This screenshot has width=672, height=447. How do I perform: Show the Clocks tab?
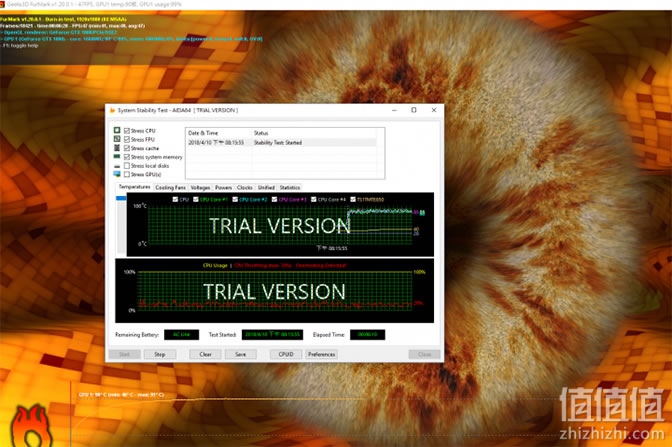pyautogui.click(x=244, y=187)
